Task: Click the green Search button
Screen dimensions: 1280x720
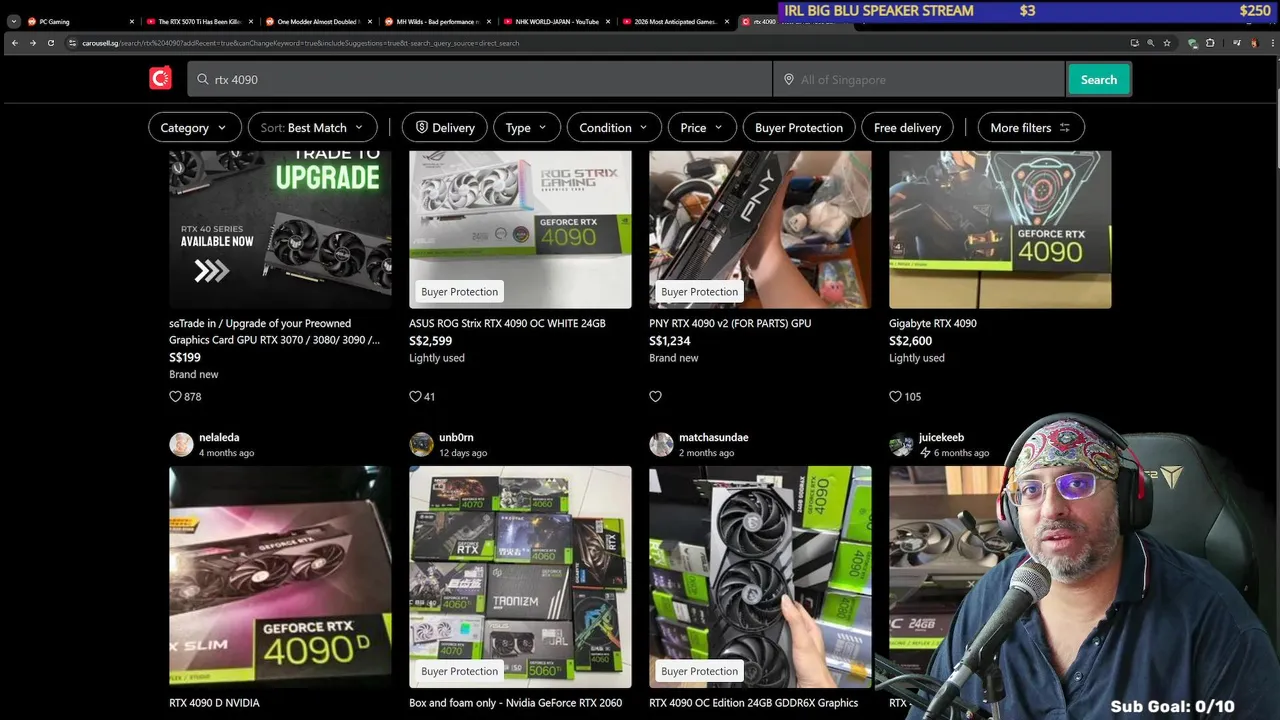Action: 1098,79
